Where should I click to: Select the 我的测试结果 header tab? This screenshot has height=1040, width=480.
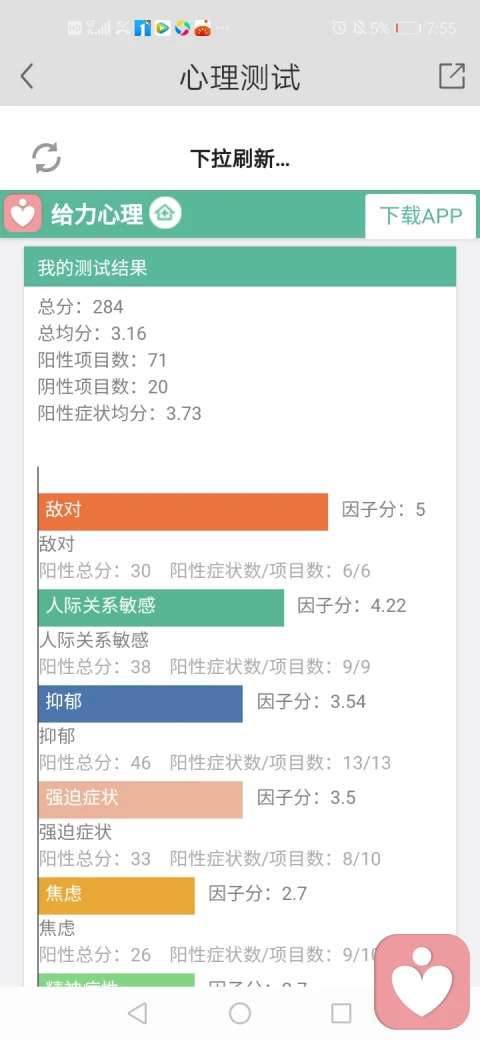click(240, 267)
